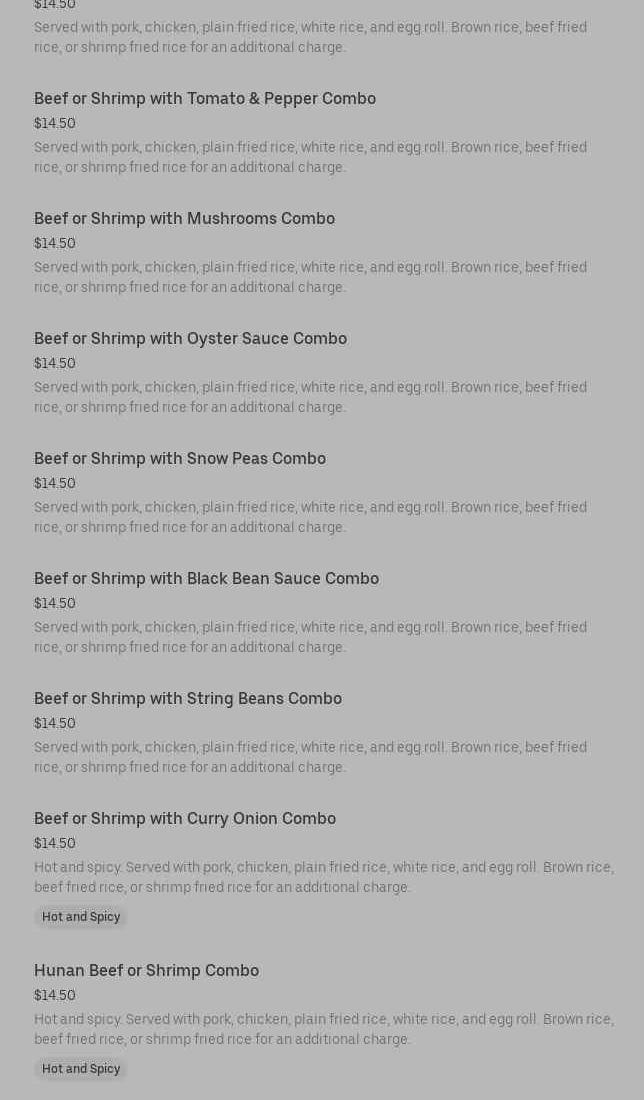
Task: Click the Curry Onion Combo description text
Action: click(x=323, y=877)
